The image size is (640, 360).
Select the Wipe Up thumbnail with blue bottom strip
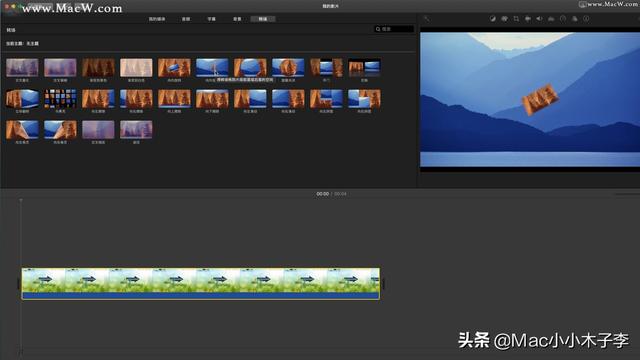click(x=174, y=99)
